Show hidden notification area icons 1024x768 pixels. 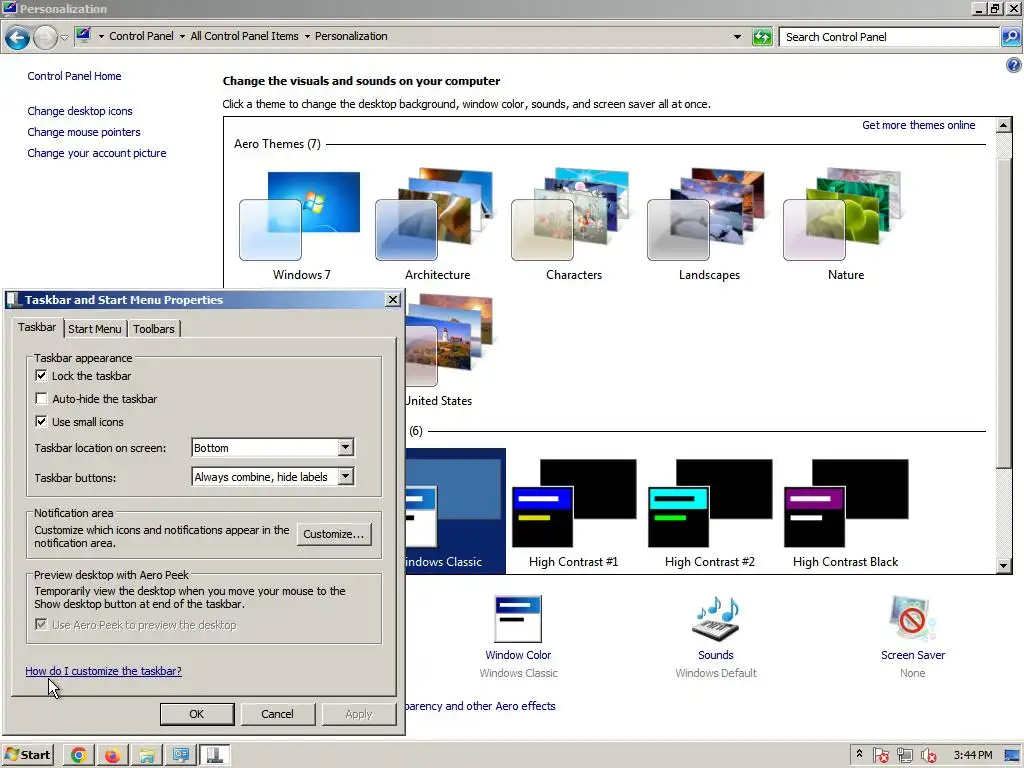click(x=859, y=754)
